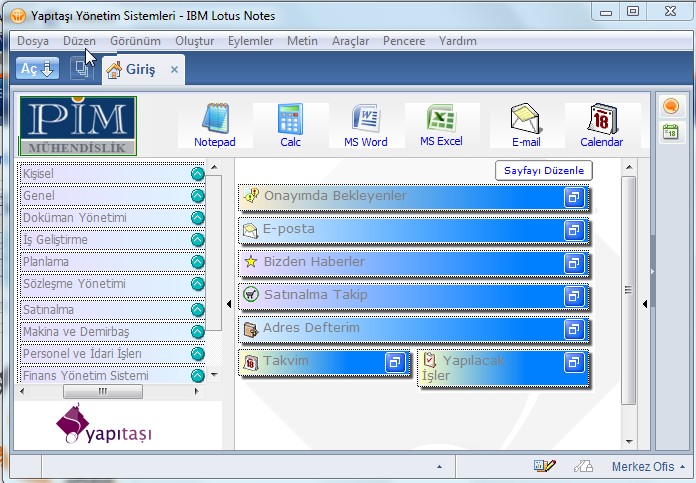Image resolution: width=696 pixels, height=483 pixels.
Task: Click the day-at-a-glance calendar sidebar icon
Action: tap(670, 131)
